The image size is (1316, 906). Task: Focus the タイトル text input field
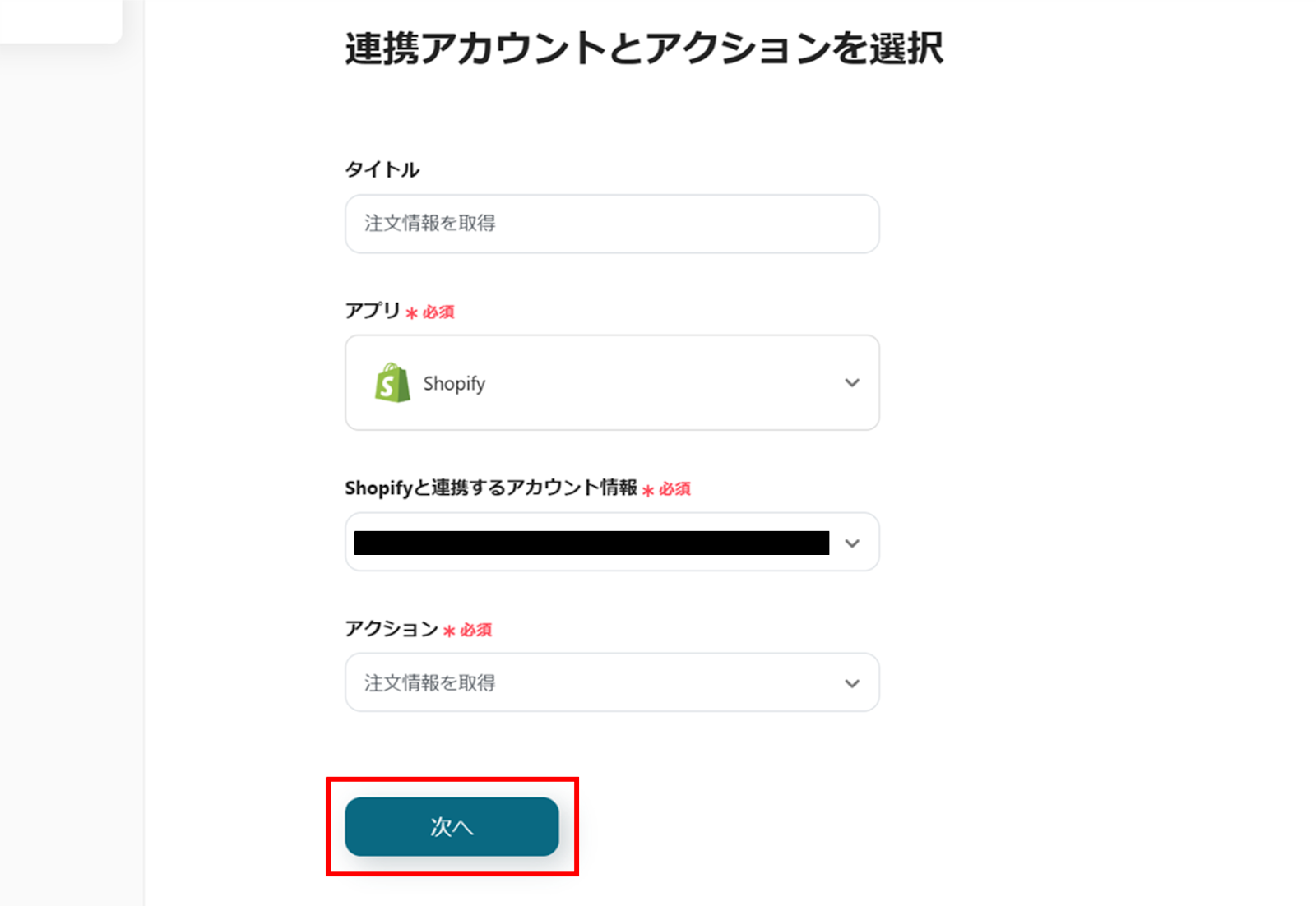point(612,224)
